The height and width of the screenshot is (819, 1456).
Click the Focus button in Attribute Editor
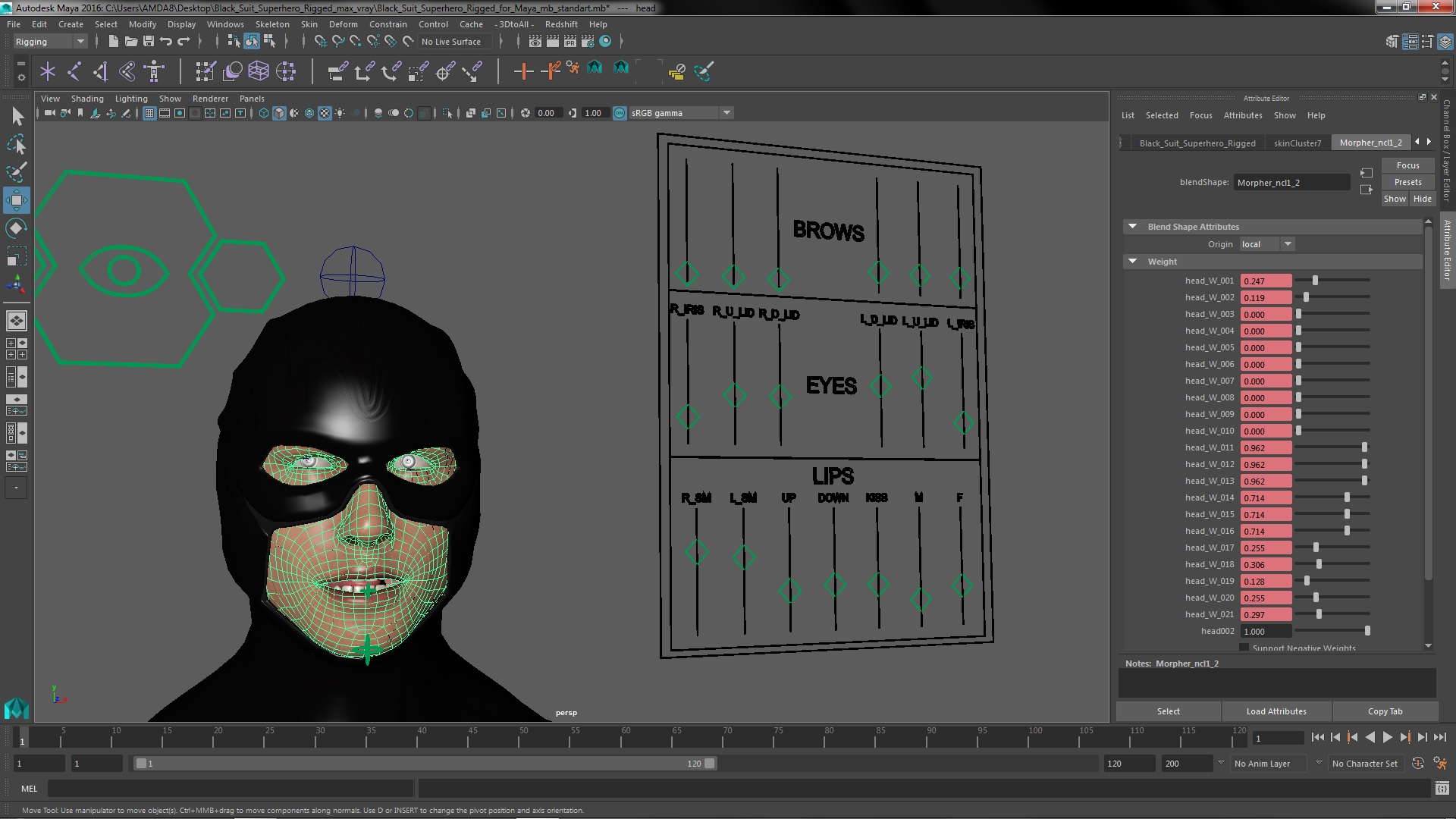(x=1407, y=165)
